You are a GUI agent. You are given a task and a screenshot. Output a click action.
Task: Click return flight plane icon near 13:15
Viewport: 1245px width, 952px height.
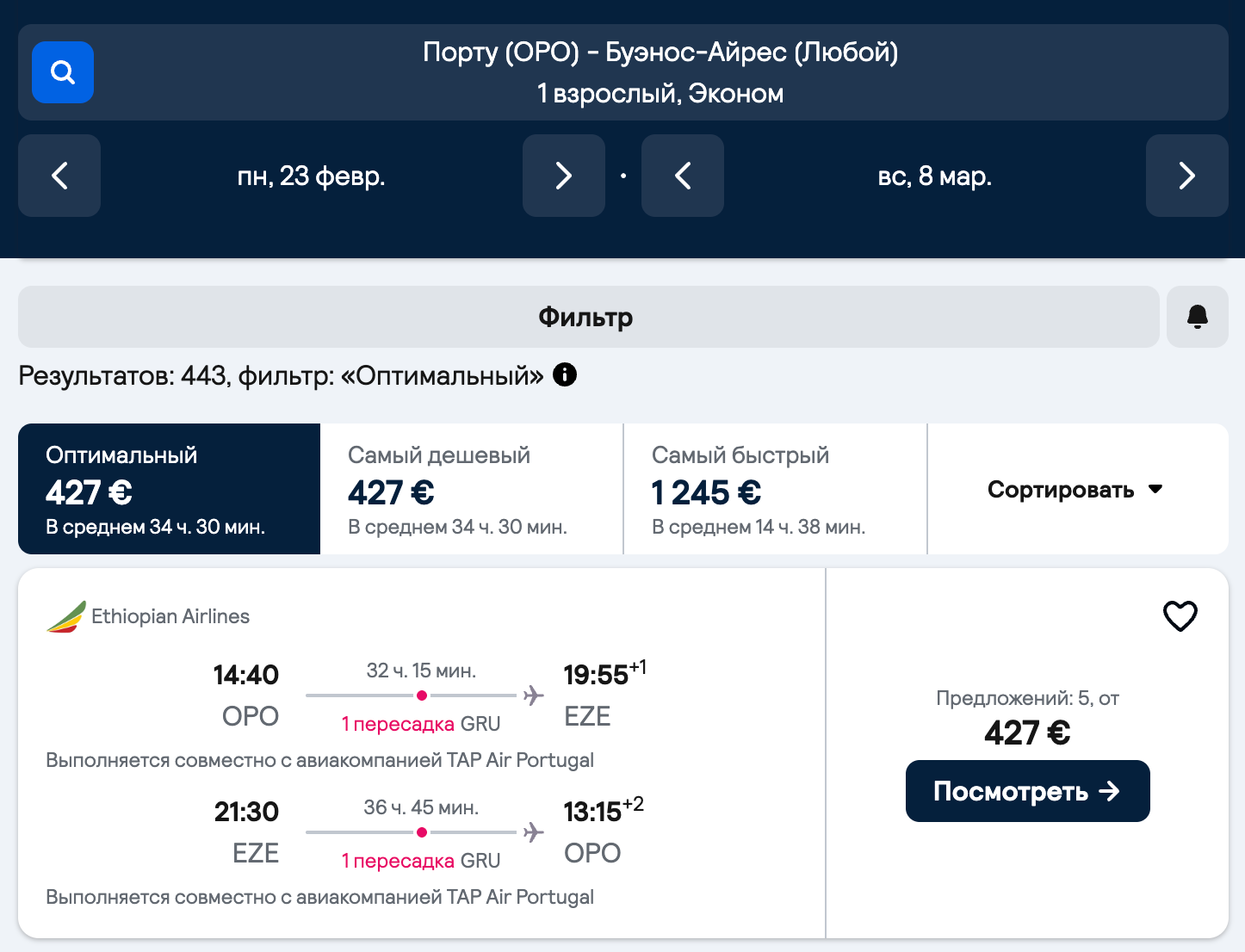(x=534, y=832)
